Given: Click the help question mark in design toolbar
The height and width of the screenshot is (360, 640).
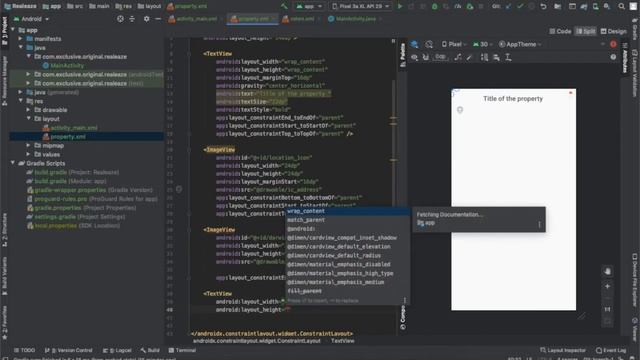Looking at the screenshot, I should 613,57.
